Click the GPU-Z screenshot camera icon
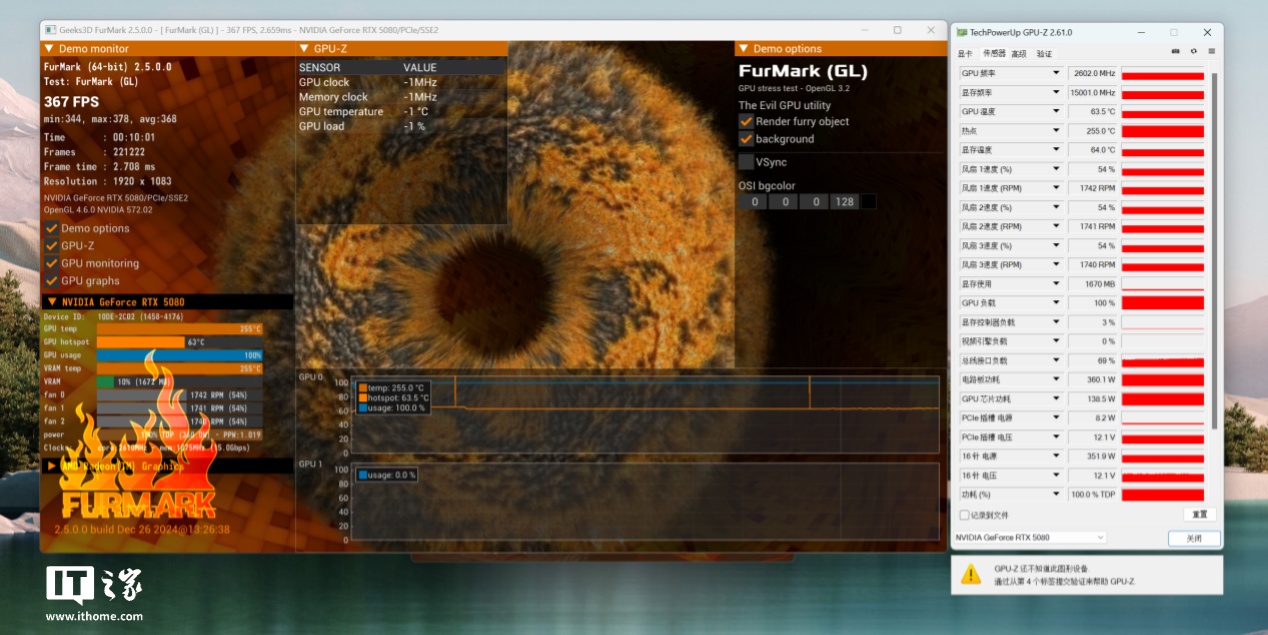1268x635 pixels. pos(1176,52)
